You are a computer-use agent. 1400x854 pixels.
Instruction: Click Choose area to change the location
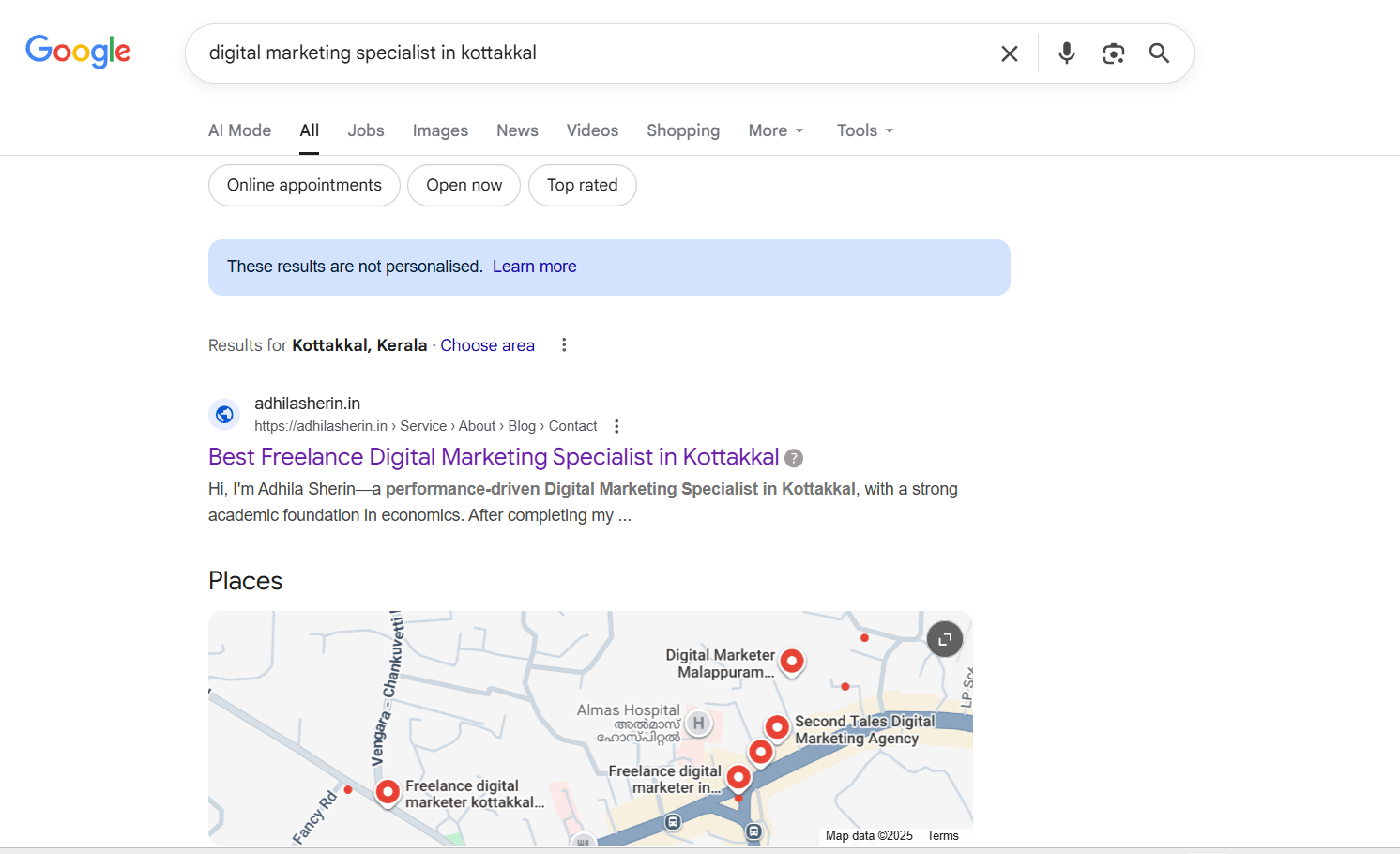487,344
